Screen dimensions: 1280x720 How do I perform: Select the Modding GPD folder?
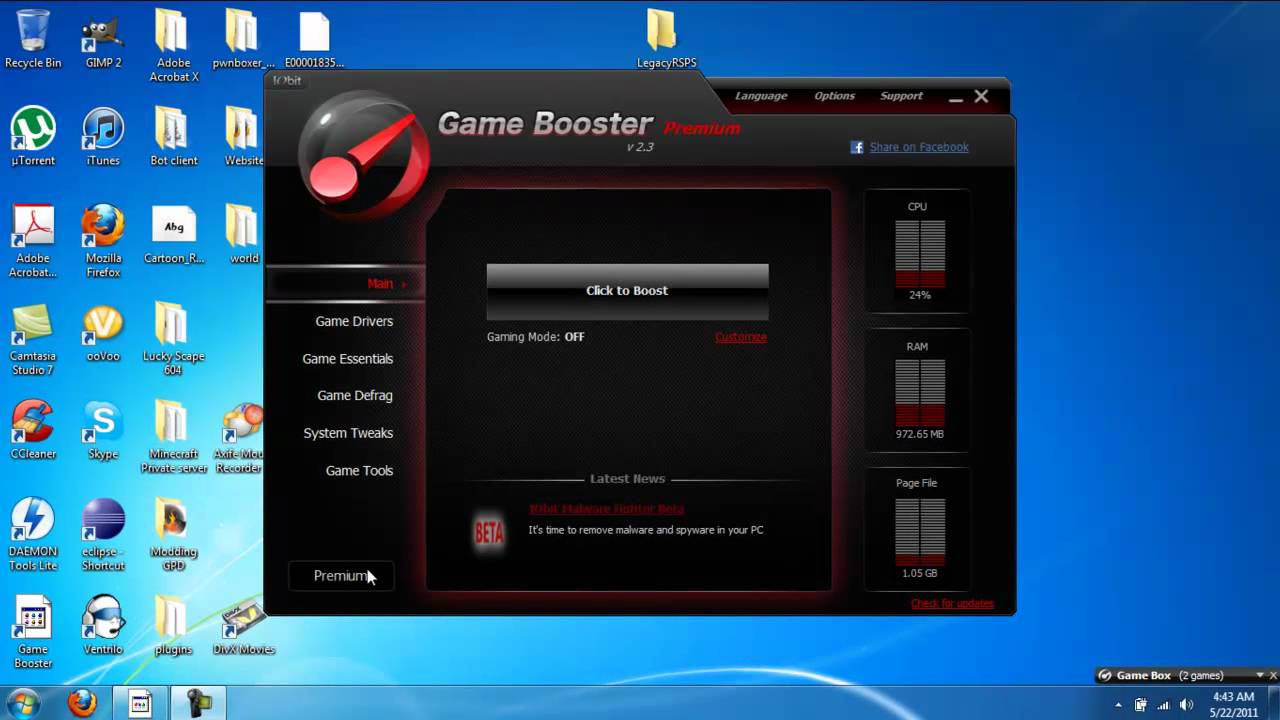click(174, 535)
